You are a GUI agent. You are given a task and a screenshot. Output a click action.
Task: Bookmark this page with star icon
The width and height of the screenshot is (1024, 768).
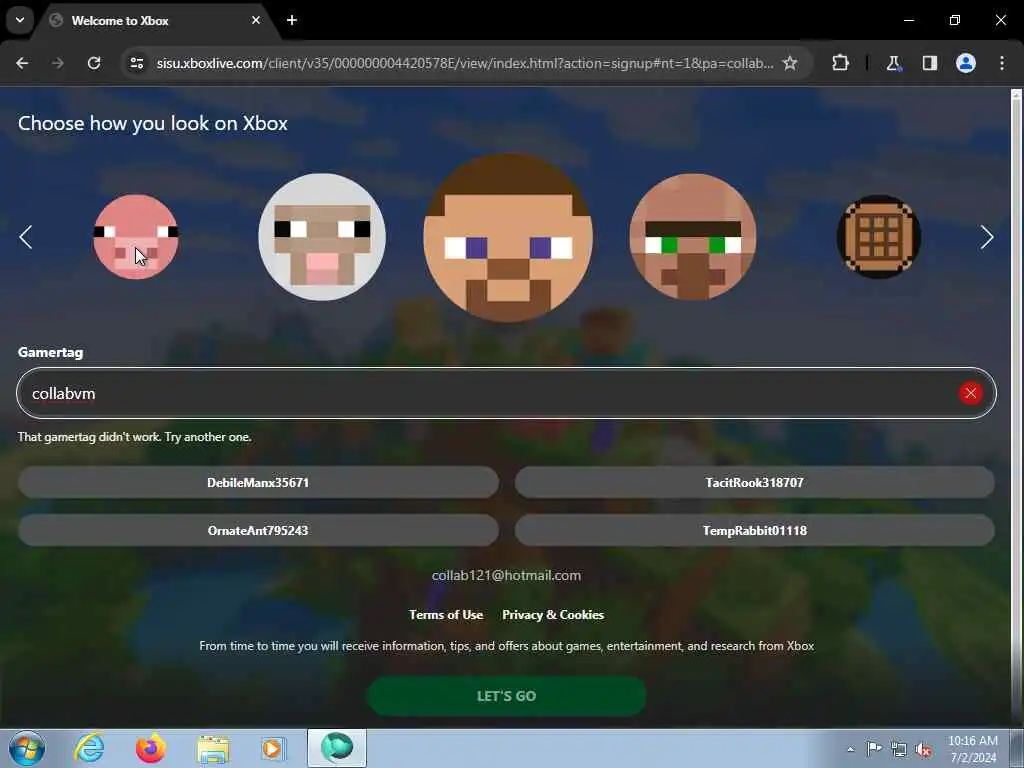(x=790, y=63)
